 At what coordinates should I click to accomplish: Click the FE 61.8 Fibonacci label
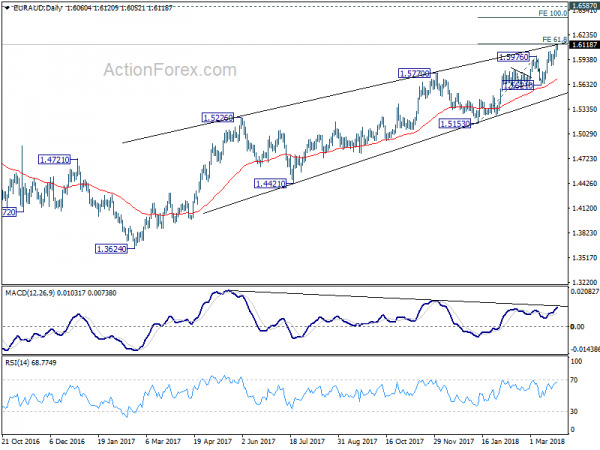(554, 39)
